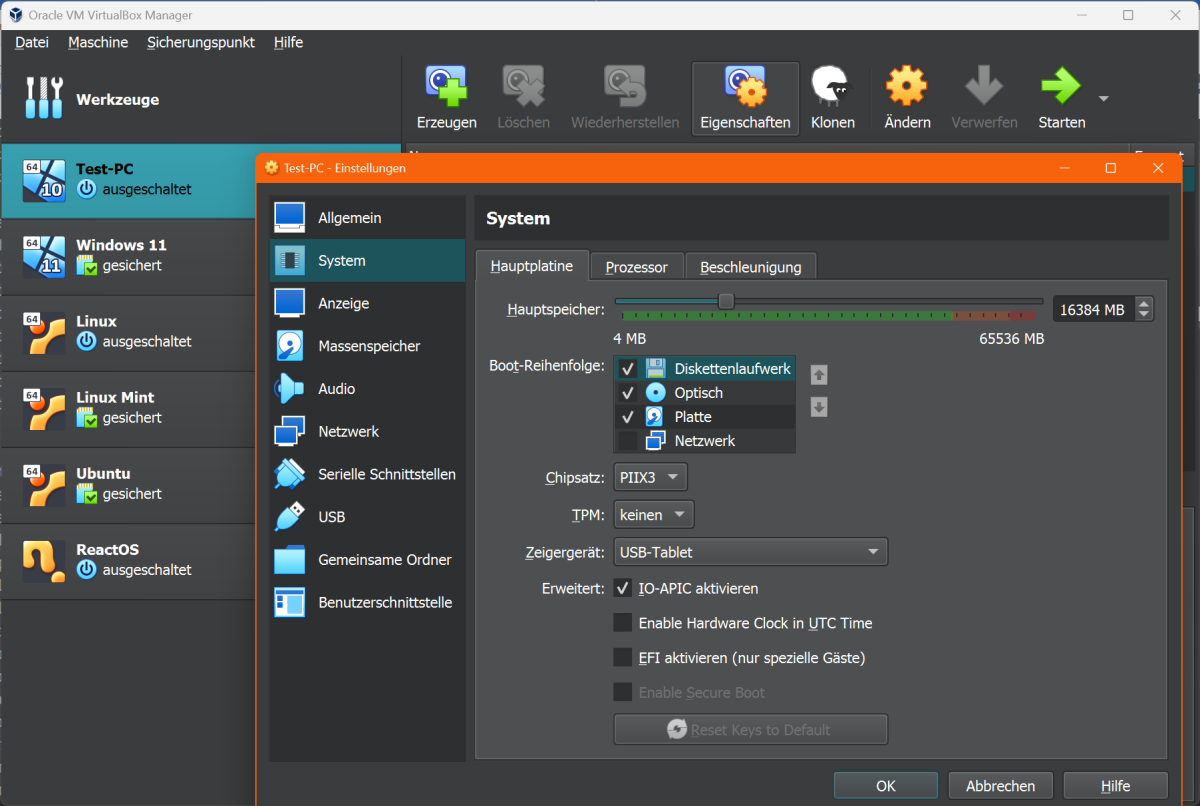Open Gemeinsame Ordner settings category
This screenshot has height=806, width=1200.
tap(367, 560)
